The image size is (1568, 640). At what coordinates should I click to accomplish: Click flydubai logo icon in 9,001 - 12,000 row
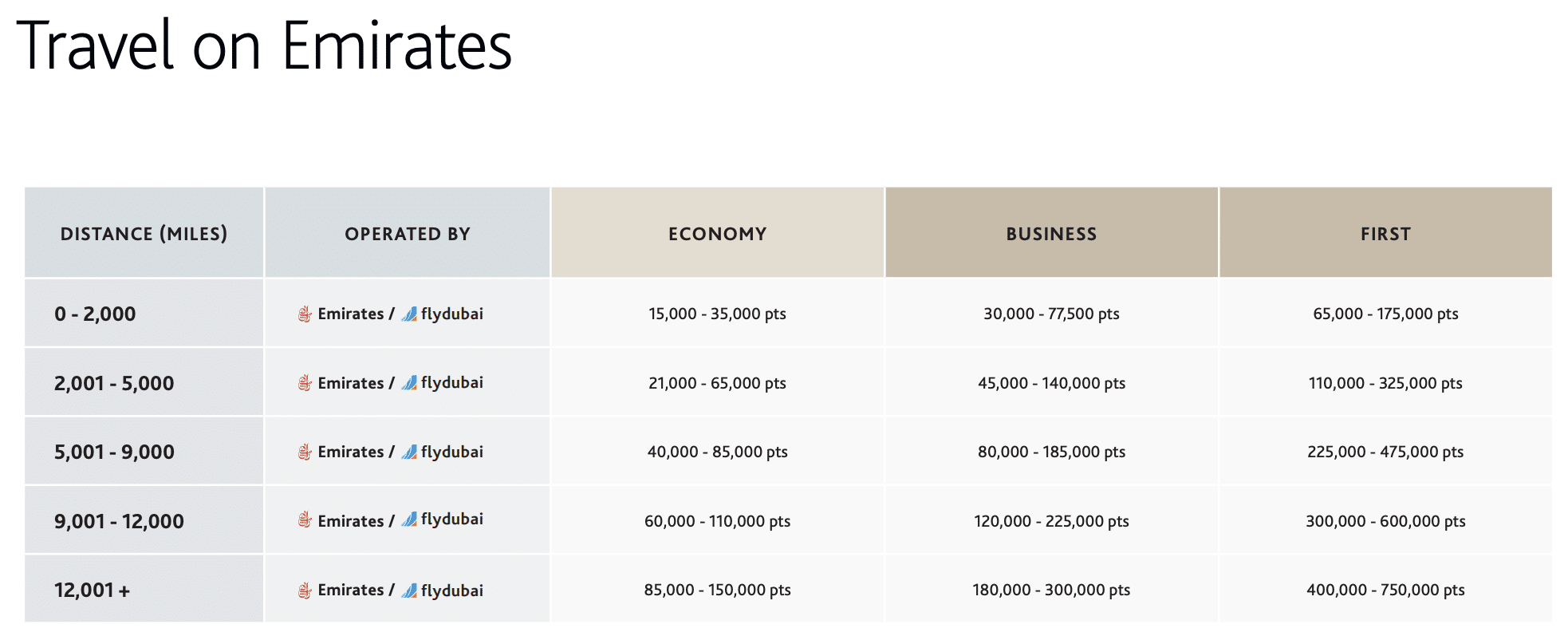(x=409, y=520)
